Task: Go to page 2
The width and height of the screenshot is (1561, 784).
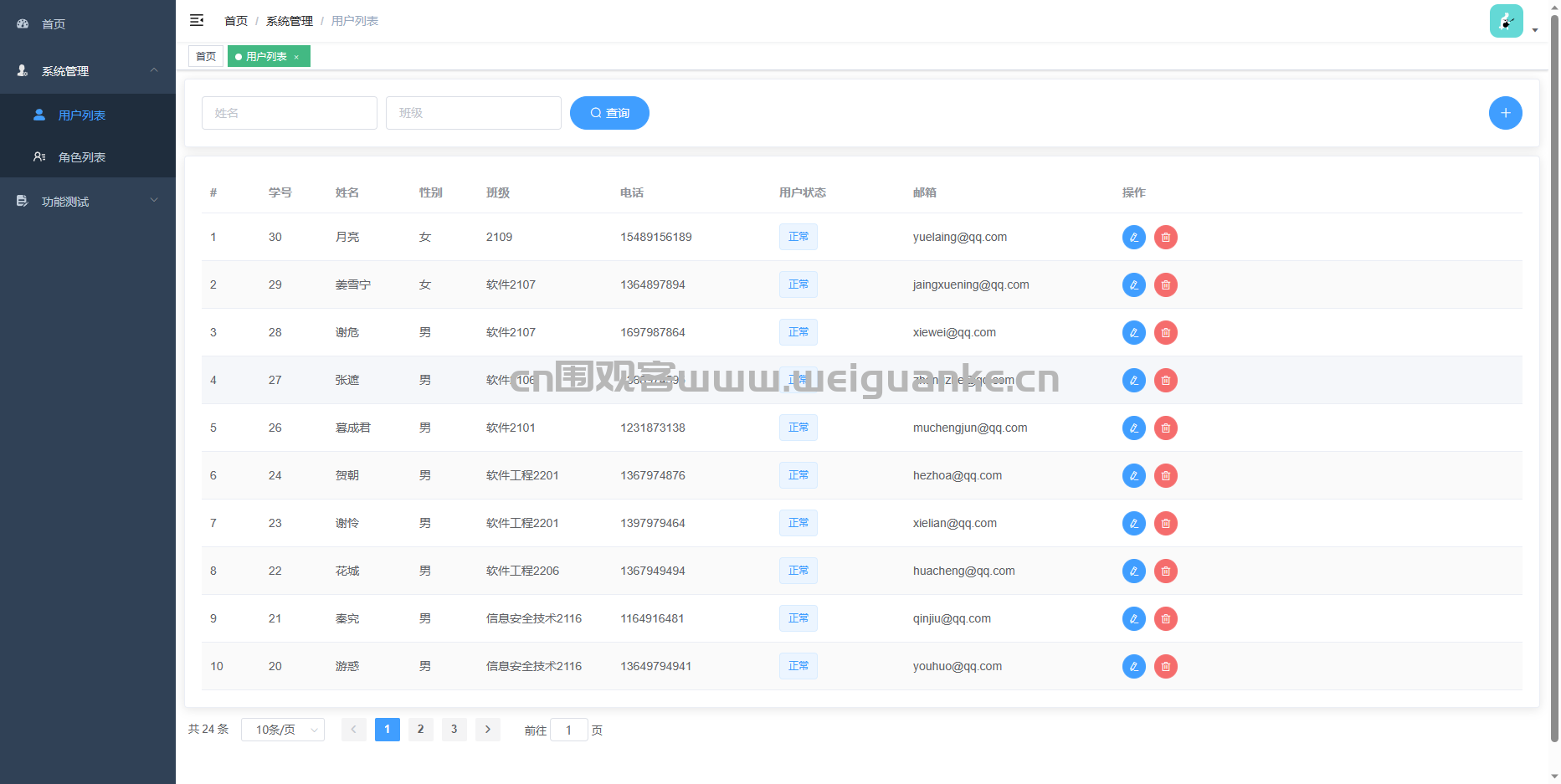Action: [420, 730]
